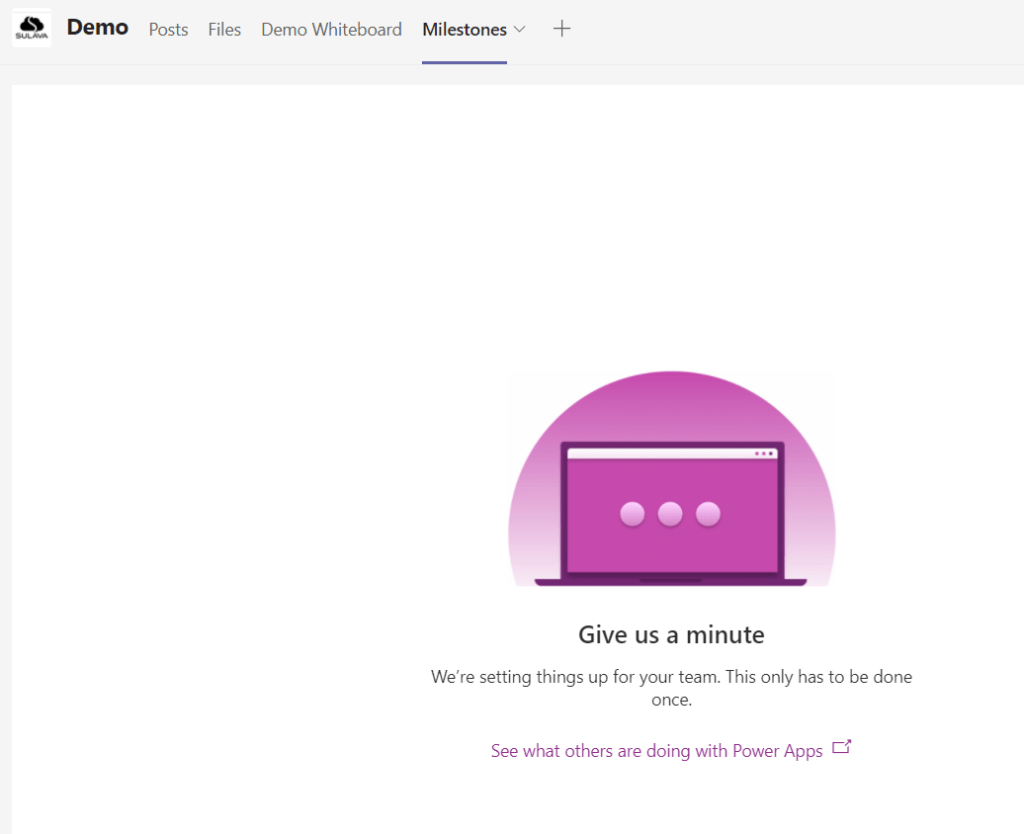The height and width of the screenshot is (834, 1024).
Task: Go to the Demo Whiteboard tab
Action: click(x=331, y=30)
